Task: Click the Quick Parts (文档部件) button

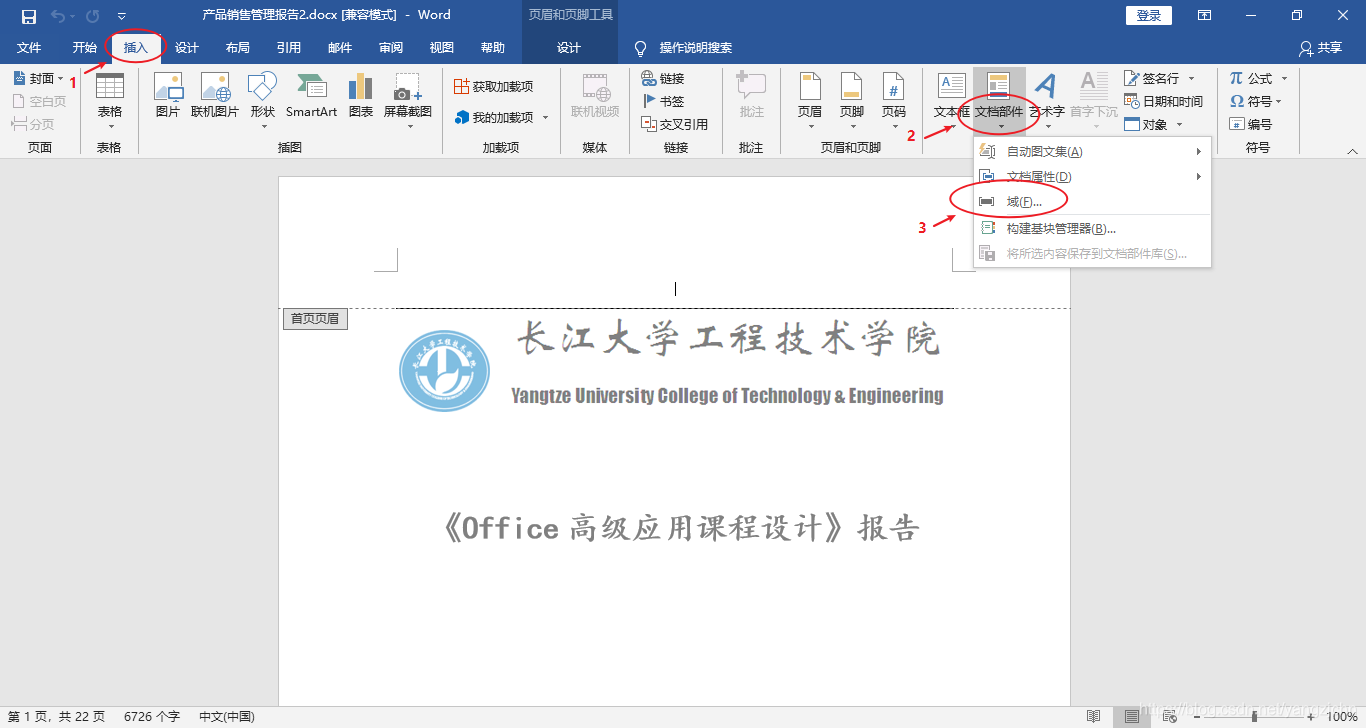Action: click(999, 101)
